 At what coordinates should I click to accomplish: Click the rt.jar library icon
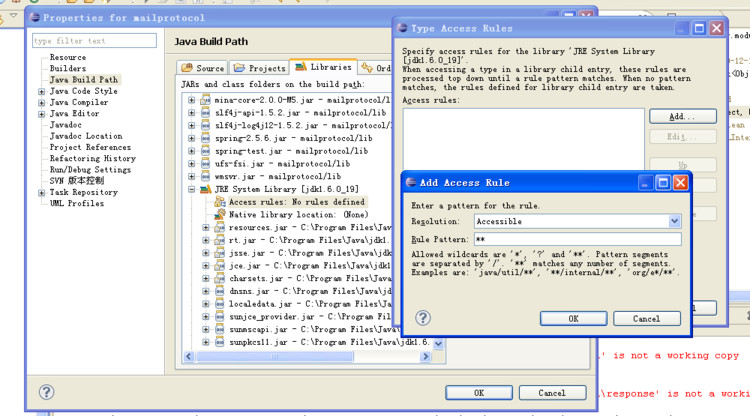pos(220,240)
